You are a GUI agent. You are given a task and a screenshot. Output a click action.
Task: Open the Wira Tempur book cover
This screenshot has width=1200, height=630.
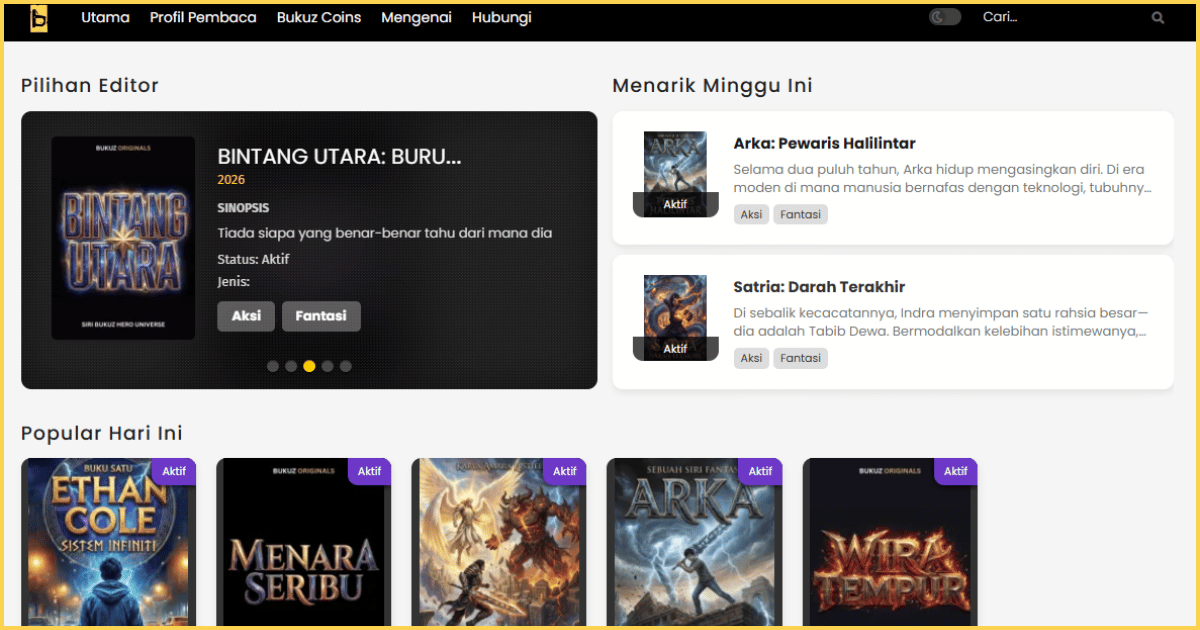click(x=890, y=543)
